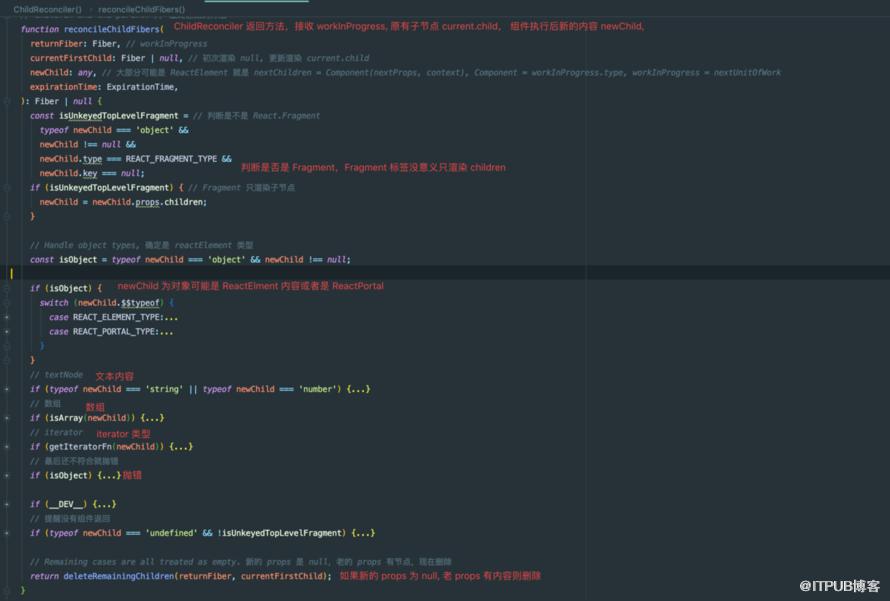890x601 pixels.
Task: Click the gutter plus marker beside the 'undefined' check line
Action: [7, 533]
